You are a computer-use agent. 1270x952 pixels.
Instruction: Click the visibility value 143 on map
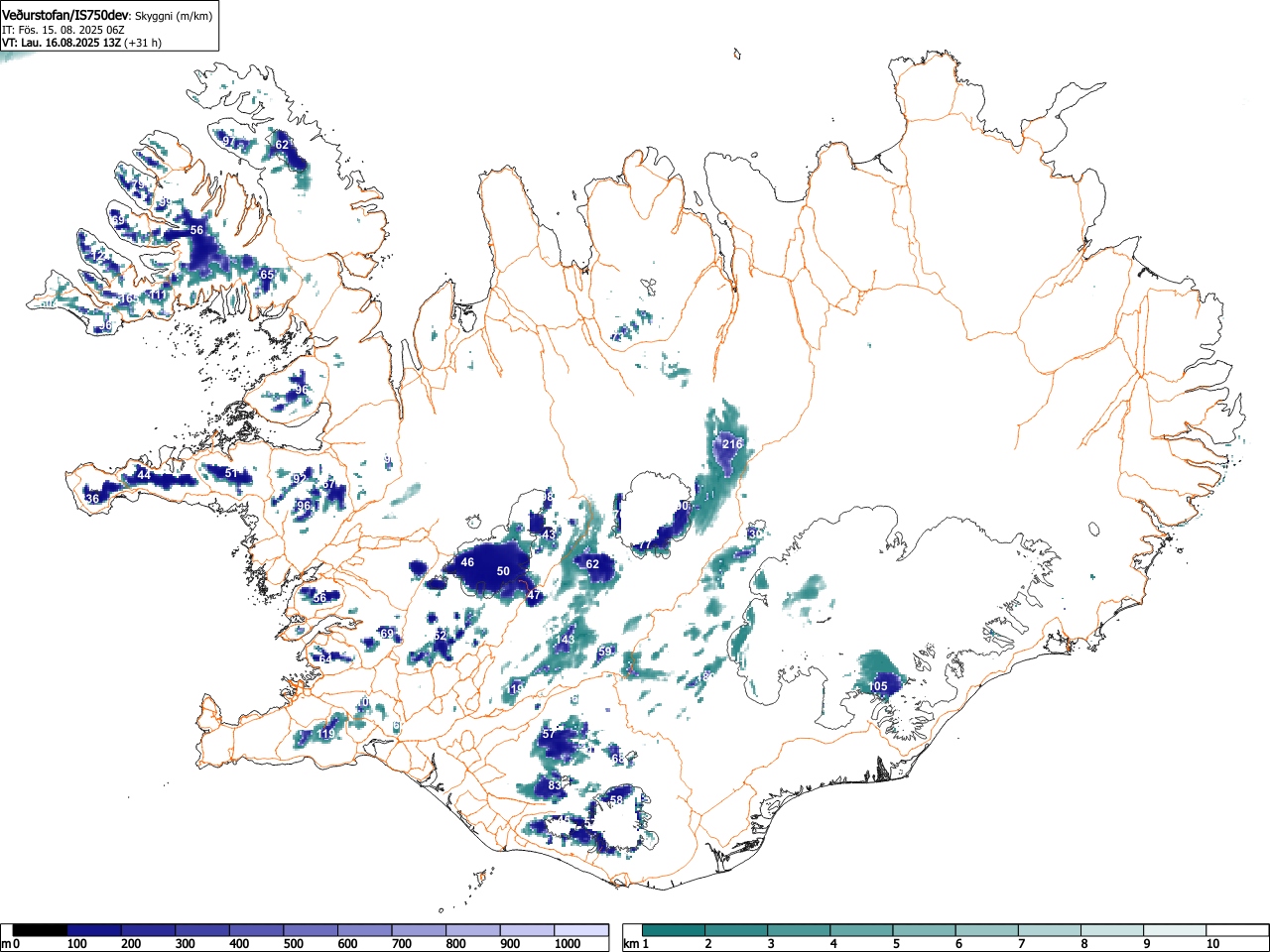pyautogui.click(x=566, y=640)
